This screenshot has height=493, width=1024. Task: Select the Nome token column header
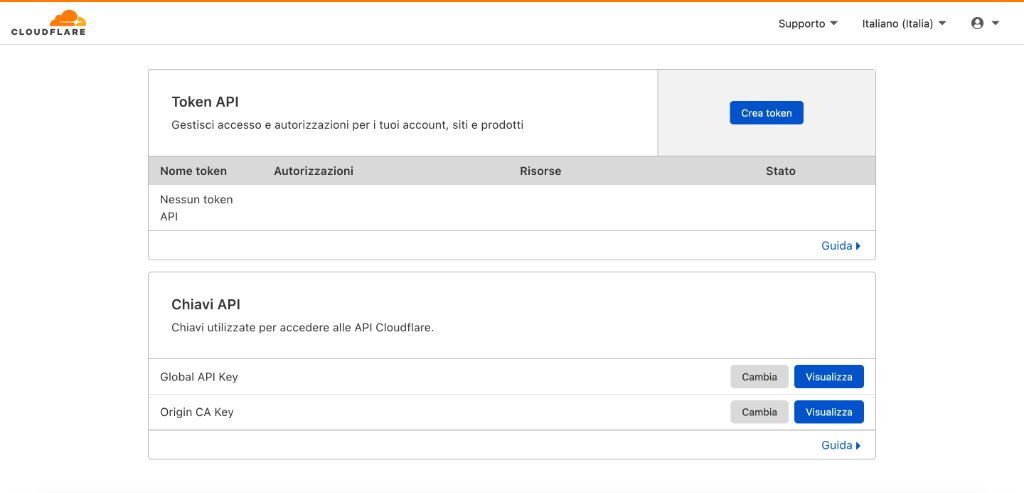pos(193,171)
